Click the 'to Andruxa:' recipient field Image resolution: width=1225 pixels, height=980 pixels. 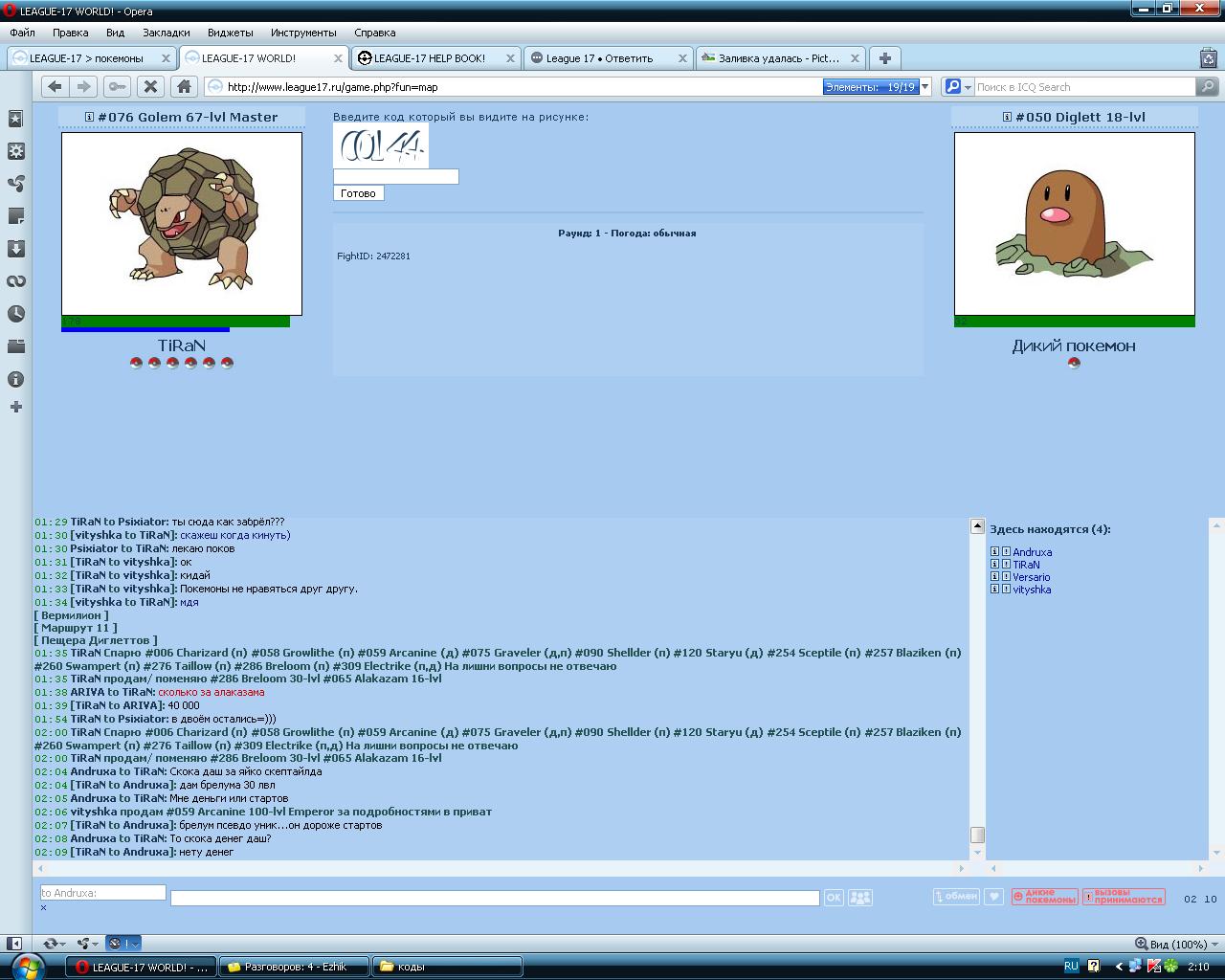point(103,892)
